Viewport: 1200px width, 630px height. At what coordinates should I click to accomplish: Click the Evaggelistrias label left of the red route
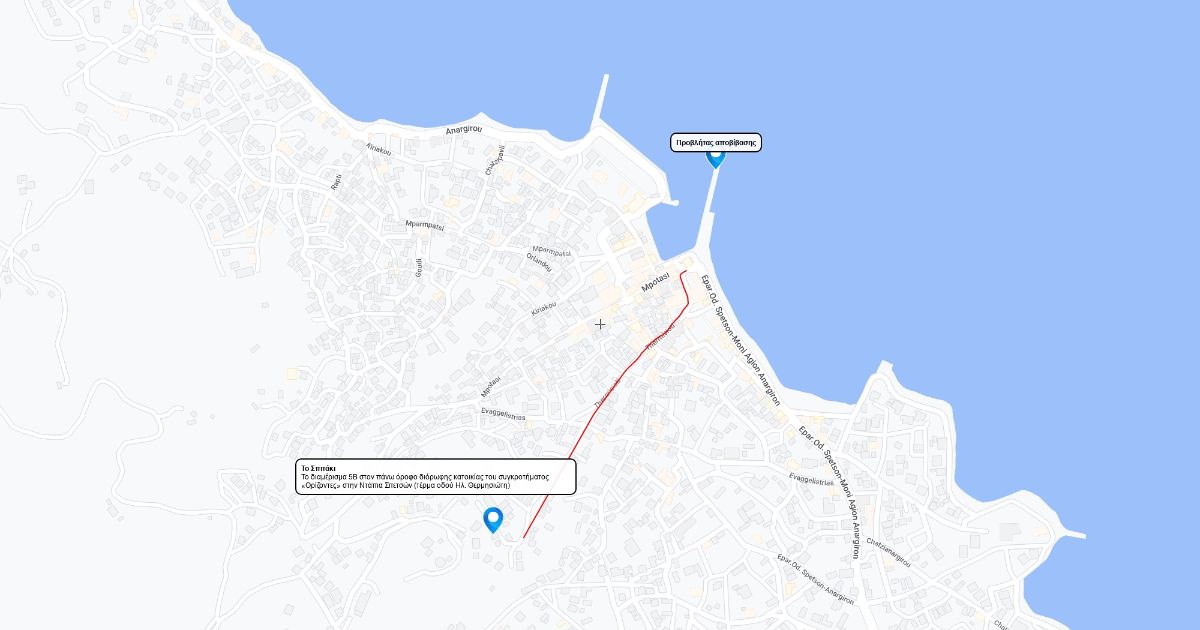point(503,414)
